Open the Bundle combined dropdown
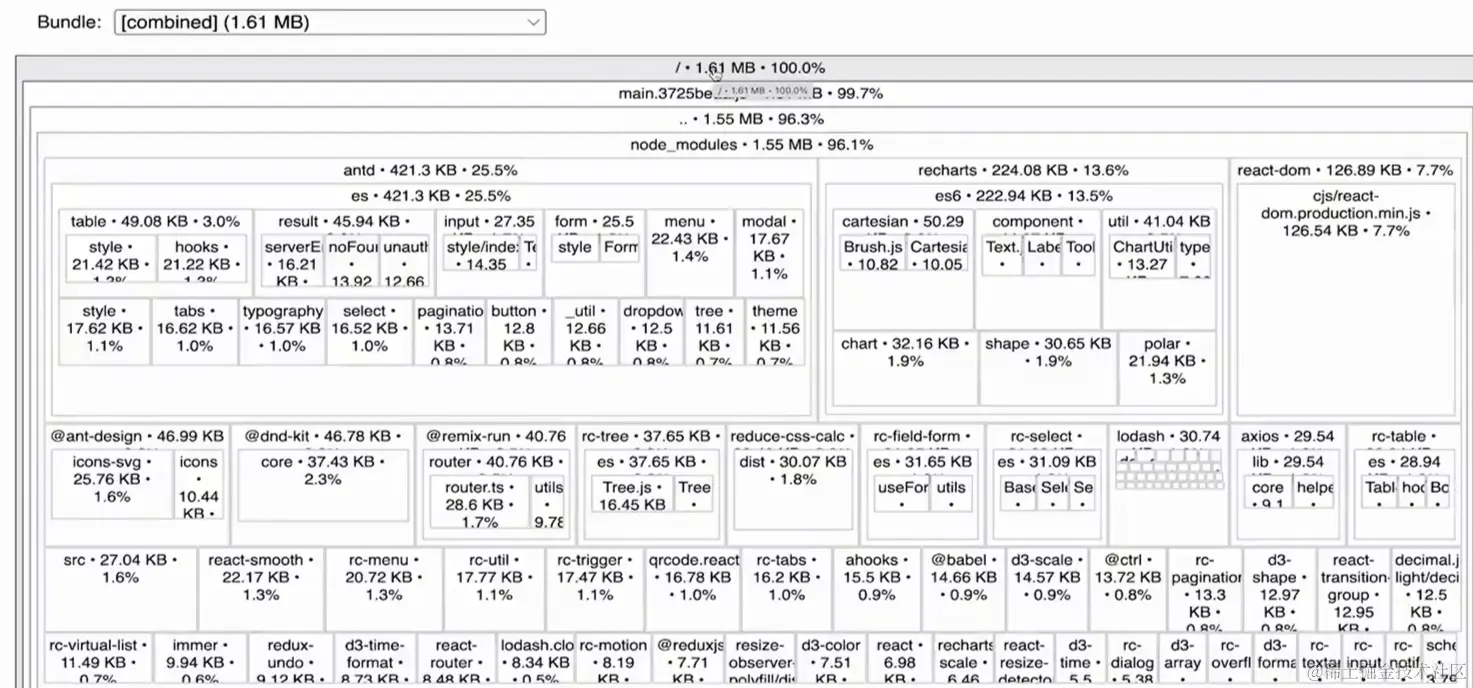Screen dimensions: 1473x688 click(330, 22)
